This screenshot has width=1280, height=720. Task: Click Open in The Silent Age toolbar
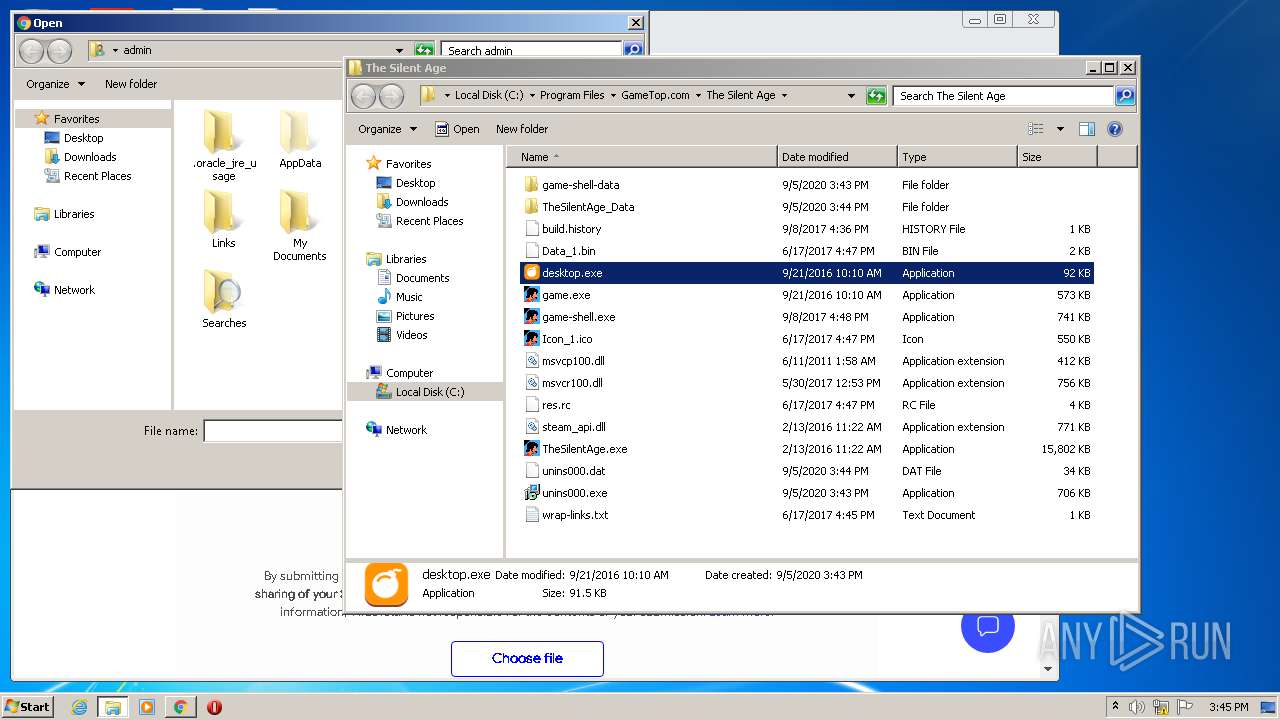(457, 129)
